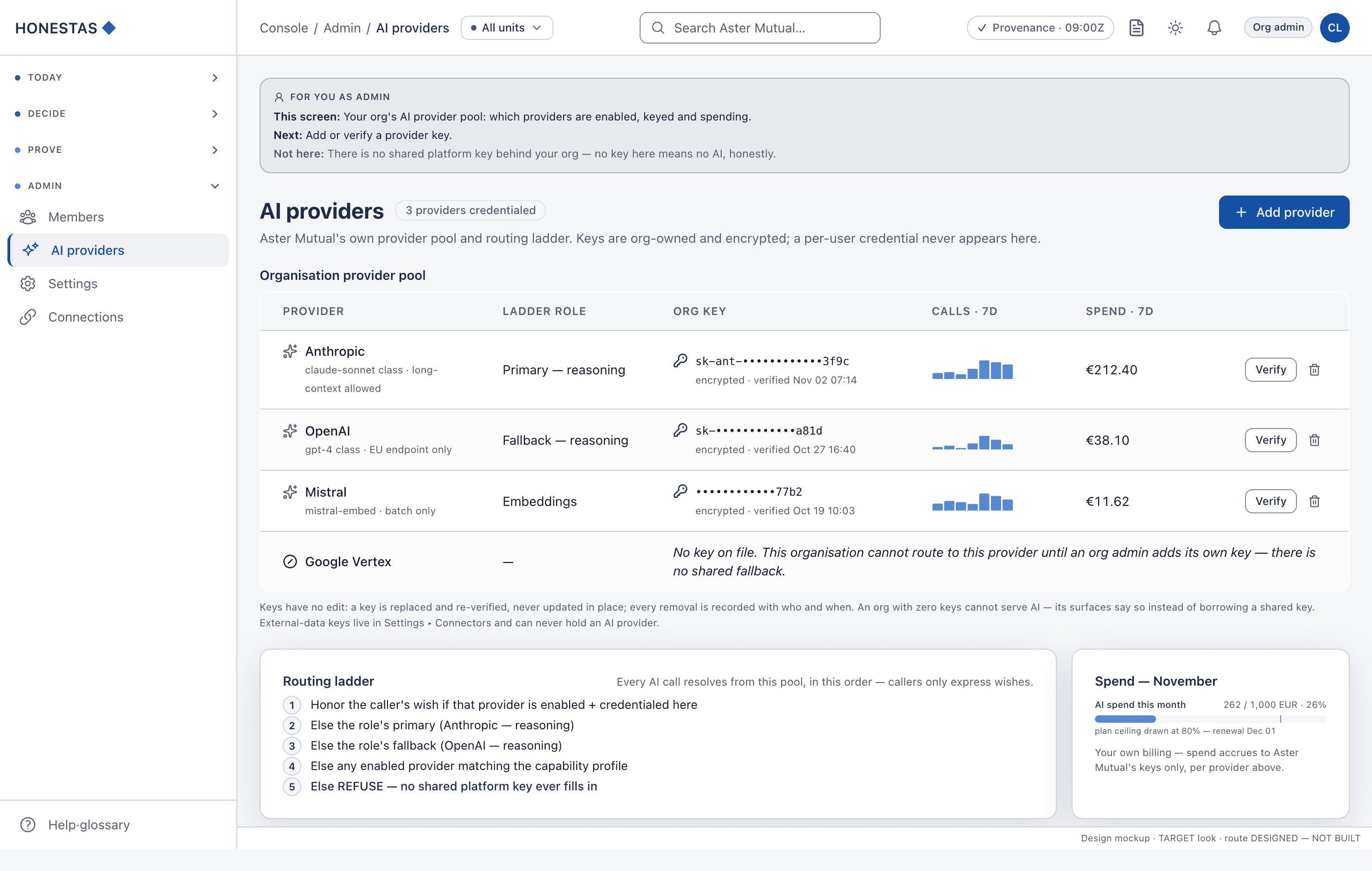Click the Primary — reasoning ladder role
Screen dimensions: 1372x871
click(564, 370)
